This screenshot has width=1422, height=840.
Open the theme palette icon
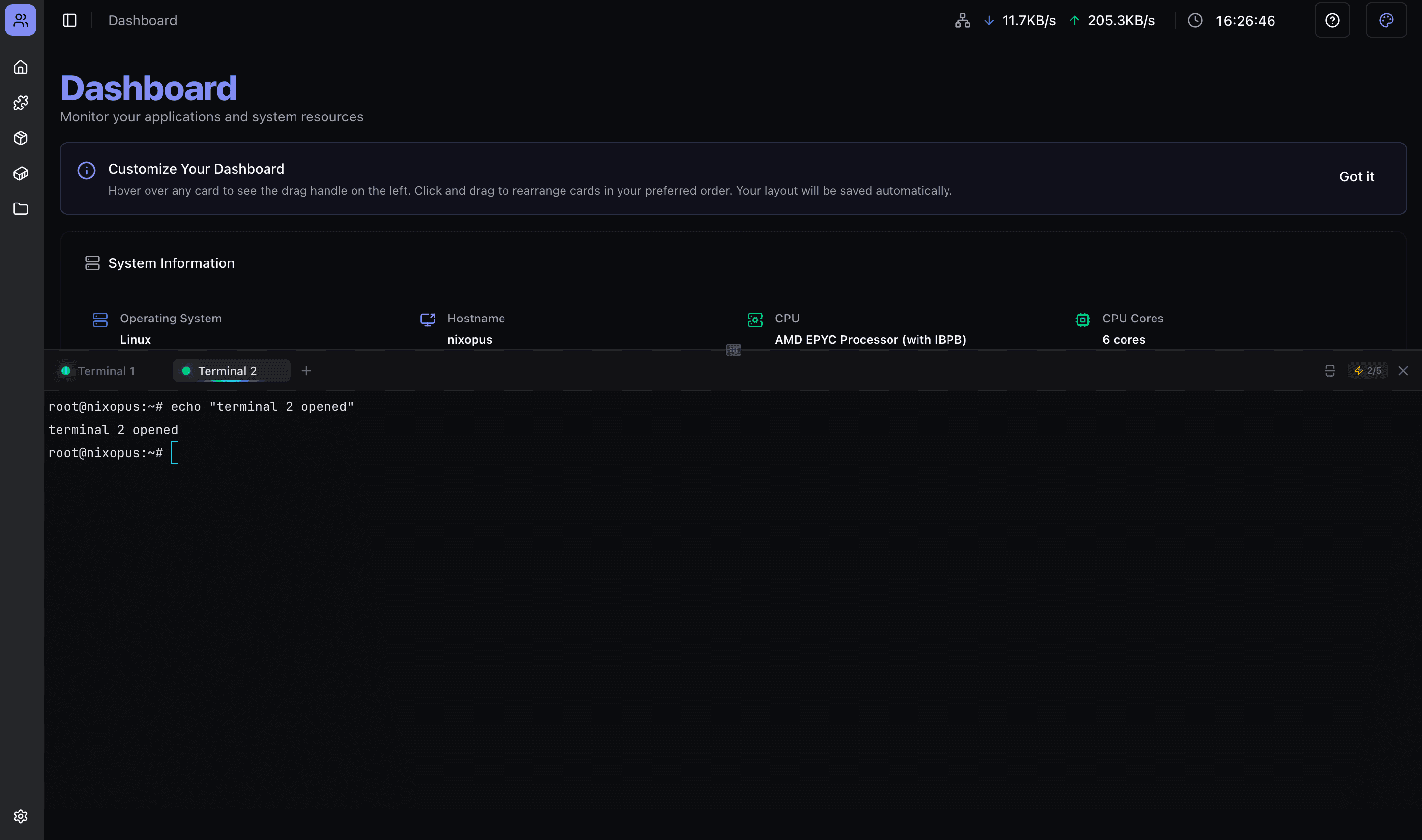1386,20
